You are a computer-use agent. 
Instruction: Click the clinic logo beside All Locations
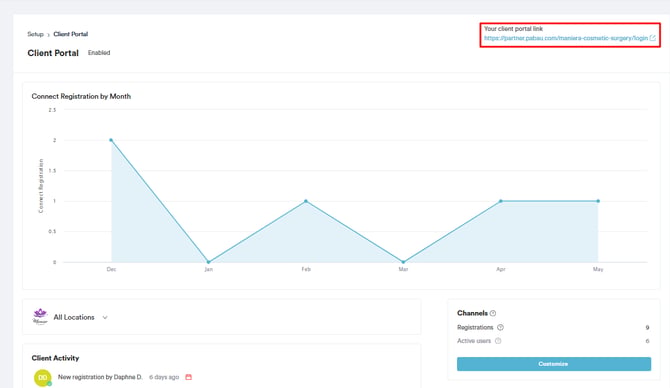click(x=40, y=317)
